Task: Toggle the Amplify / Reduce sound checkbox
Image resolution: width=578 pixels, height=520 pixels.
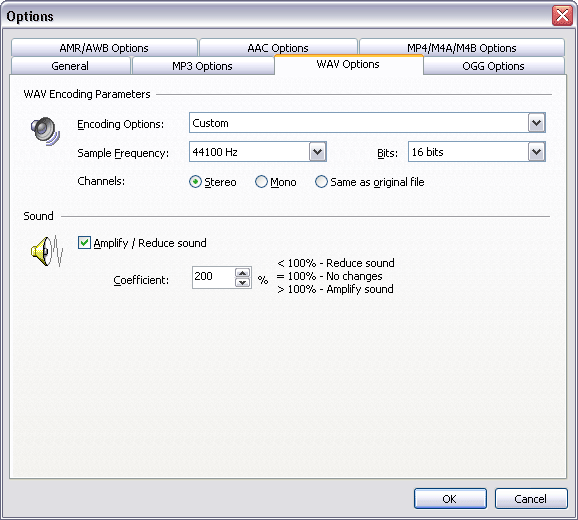Action: click(84, 243)
